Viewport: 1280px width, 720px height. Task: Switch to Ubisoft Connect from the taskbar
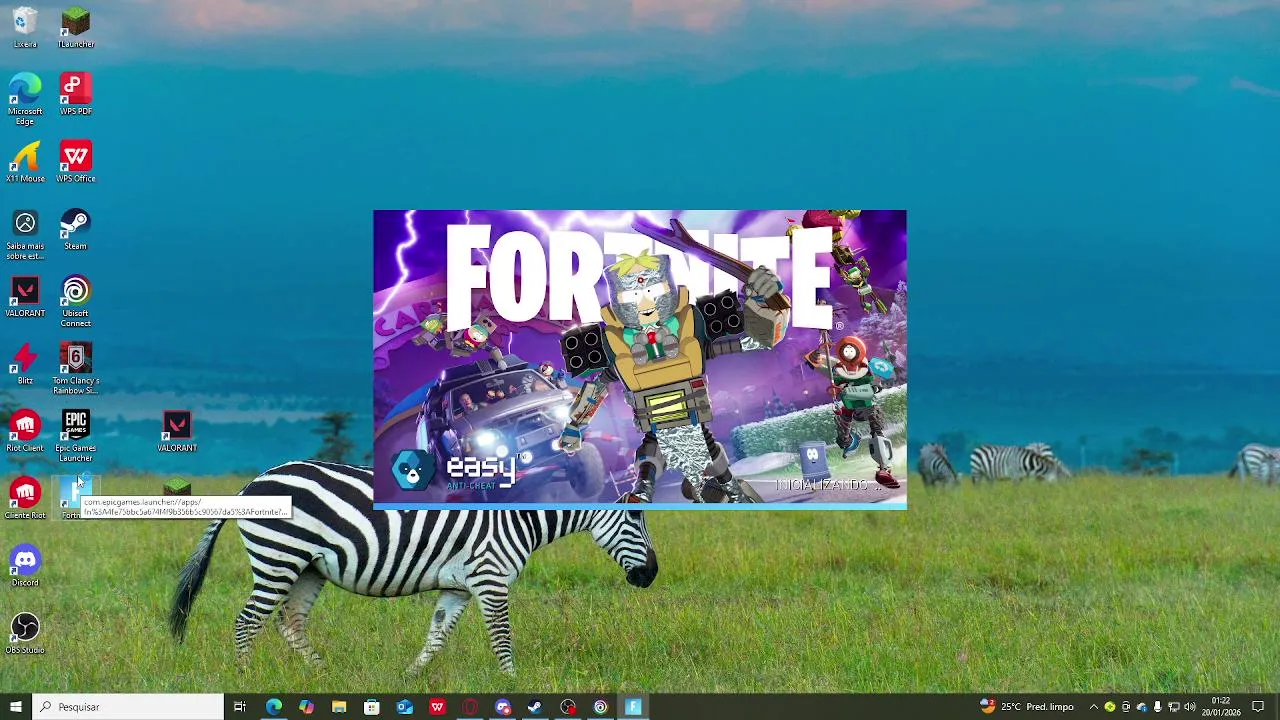coord(600,707)
